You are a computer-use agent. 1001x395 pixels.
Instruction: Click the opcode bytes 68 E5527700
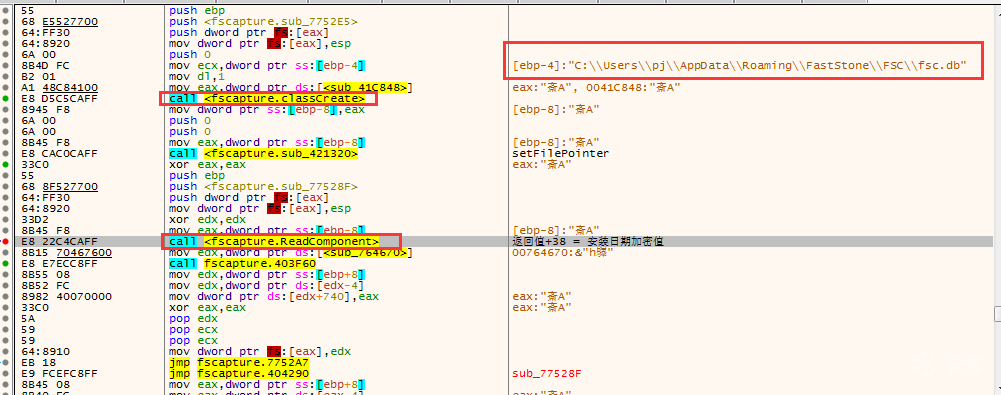point(59,22)
